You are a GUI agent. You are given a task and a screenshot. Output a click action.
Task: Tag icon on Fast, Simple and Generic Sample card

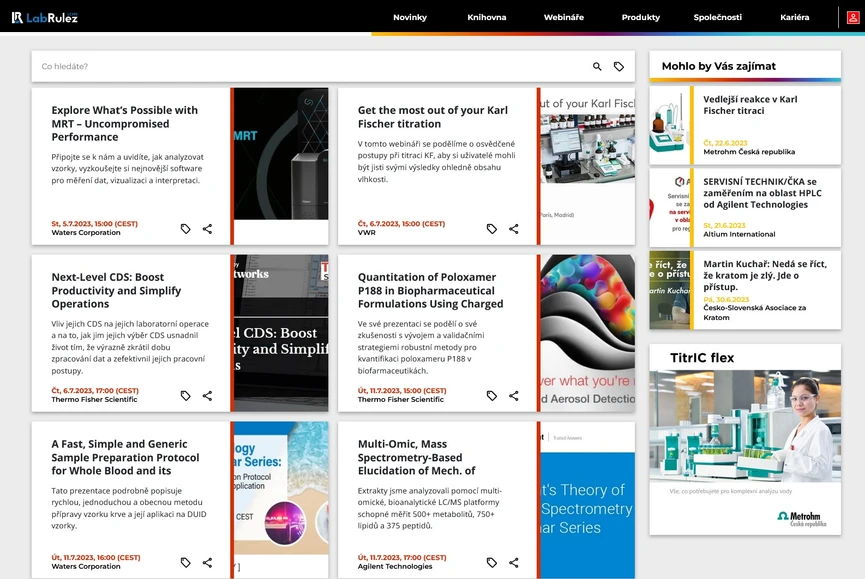pos(185,562)
